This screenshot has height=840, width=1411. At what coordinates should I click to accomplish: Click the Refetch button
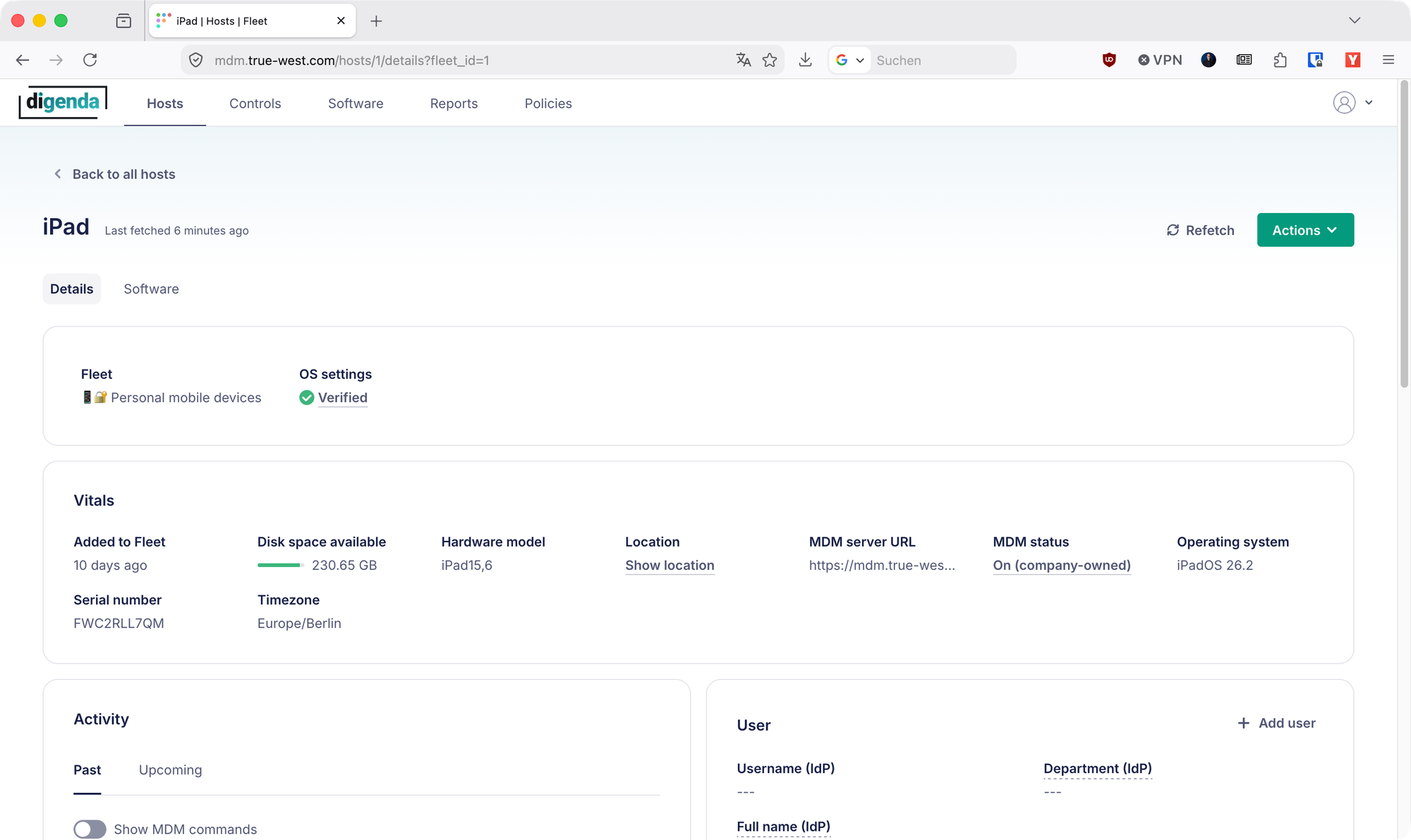1200,230
